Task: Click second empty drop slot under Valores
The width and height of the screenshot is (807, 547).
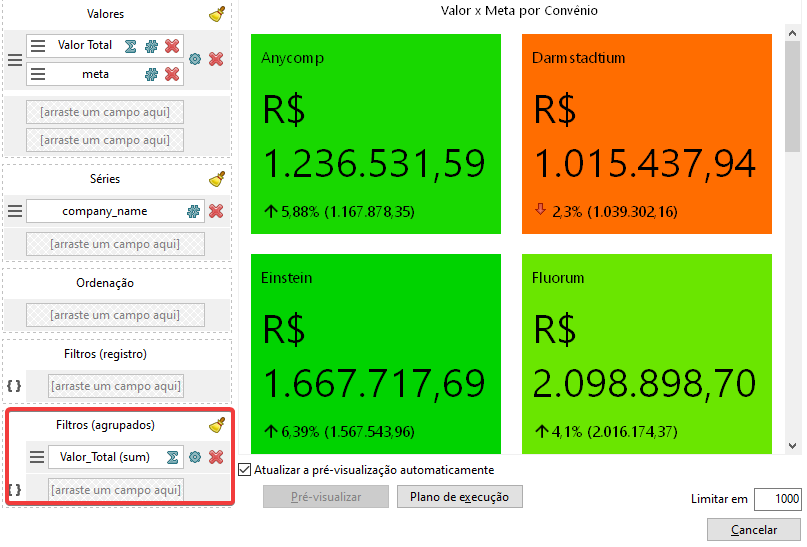Action: pos(105,140)
